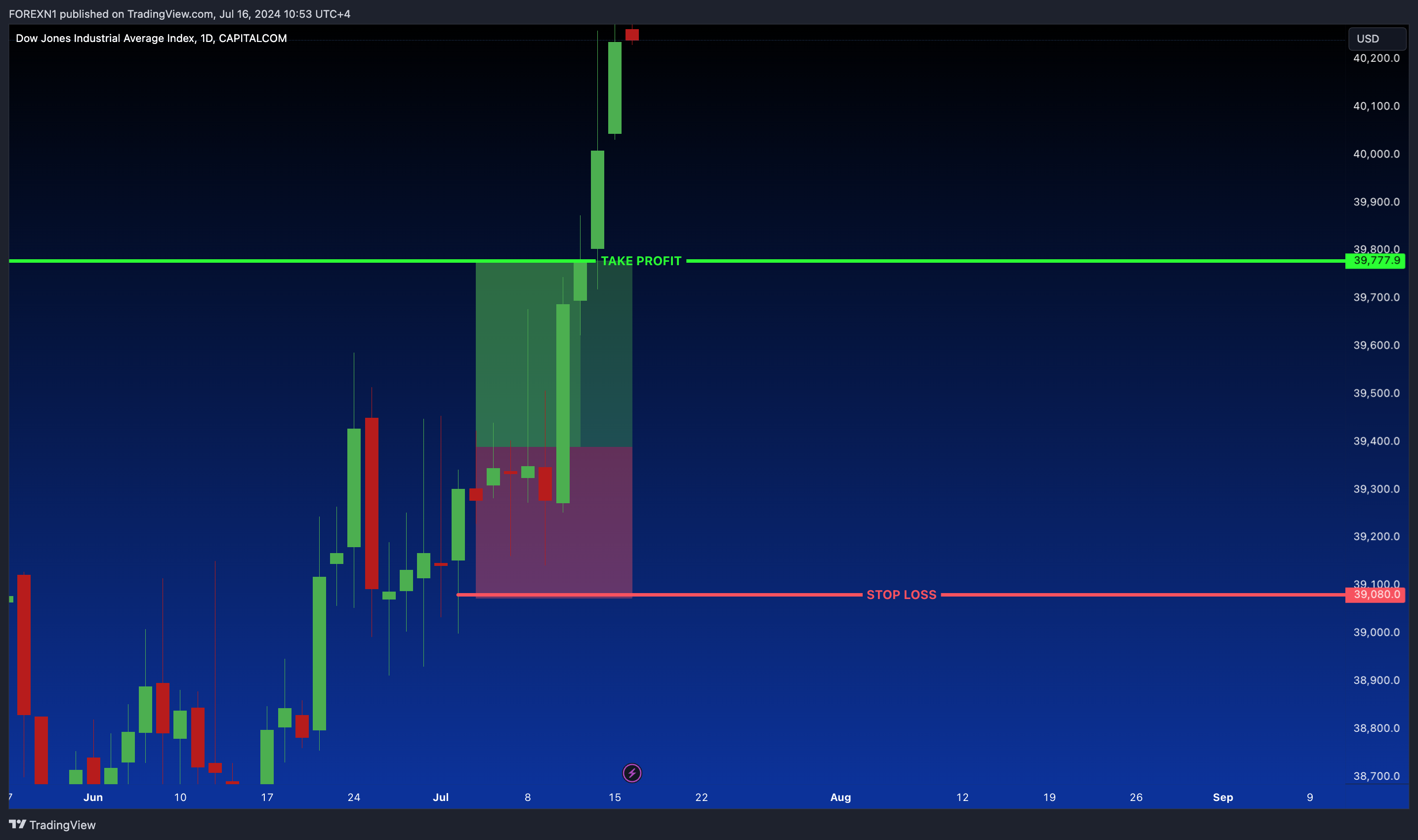Click the Jul label on time axis

(x=441, y=797)
